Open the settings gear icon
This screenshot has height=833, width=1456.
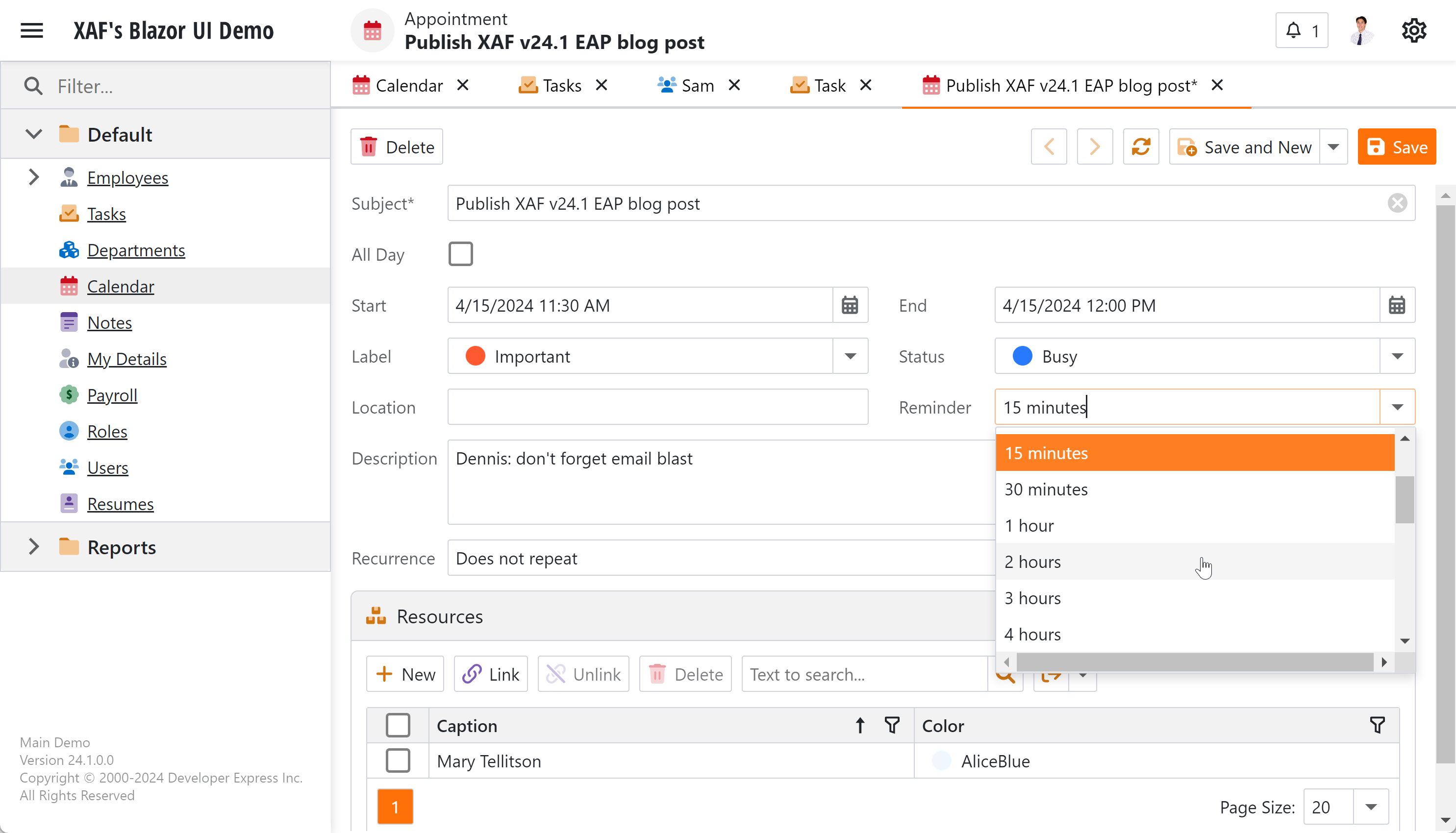point(1414,30)
